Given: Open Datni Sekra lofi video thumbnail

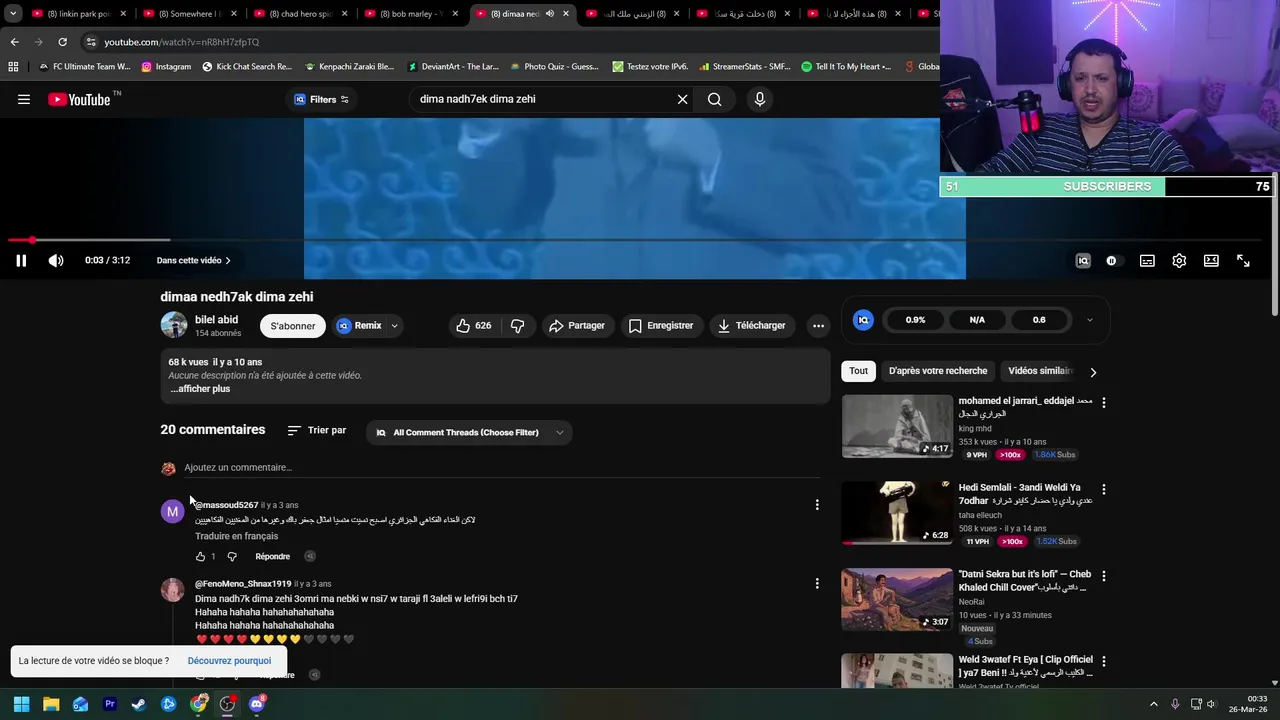Looking at the screenshot, I should tap(897, 599).
